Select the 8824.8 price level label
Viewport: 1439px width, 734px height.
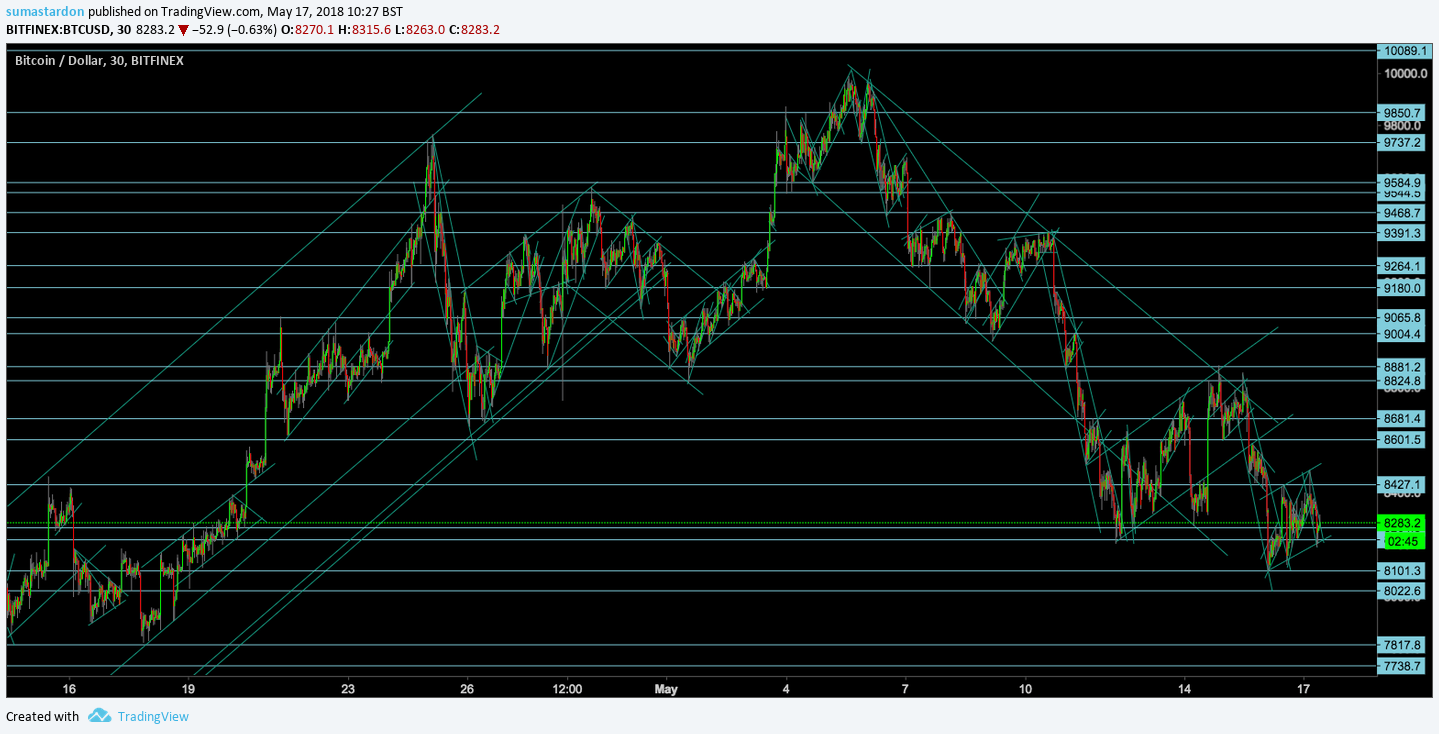[x=1401, y=381]
